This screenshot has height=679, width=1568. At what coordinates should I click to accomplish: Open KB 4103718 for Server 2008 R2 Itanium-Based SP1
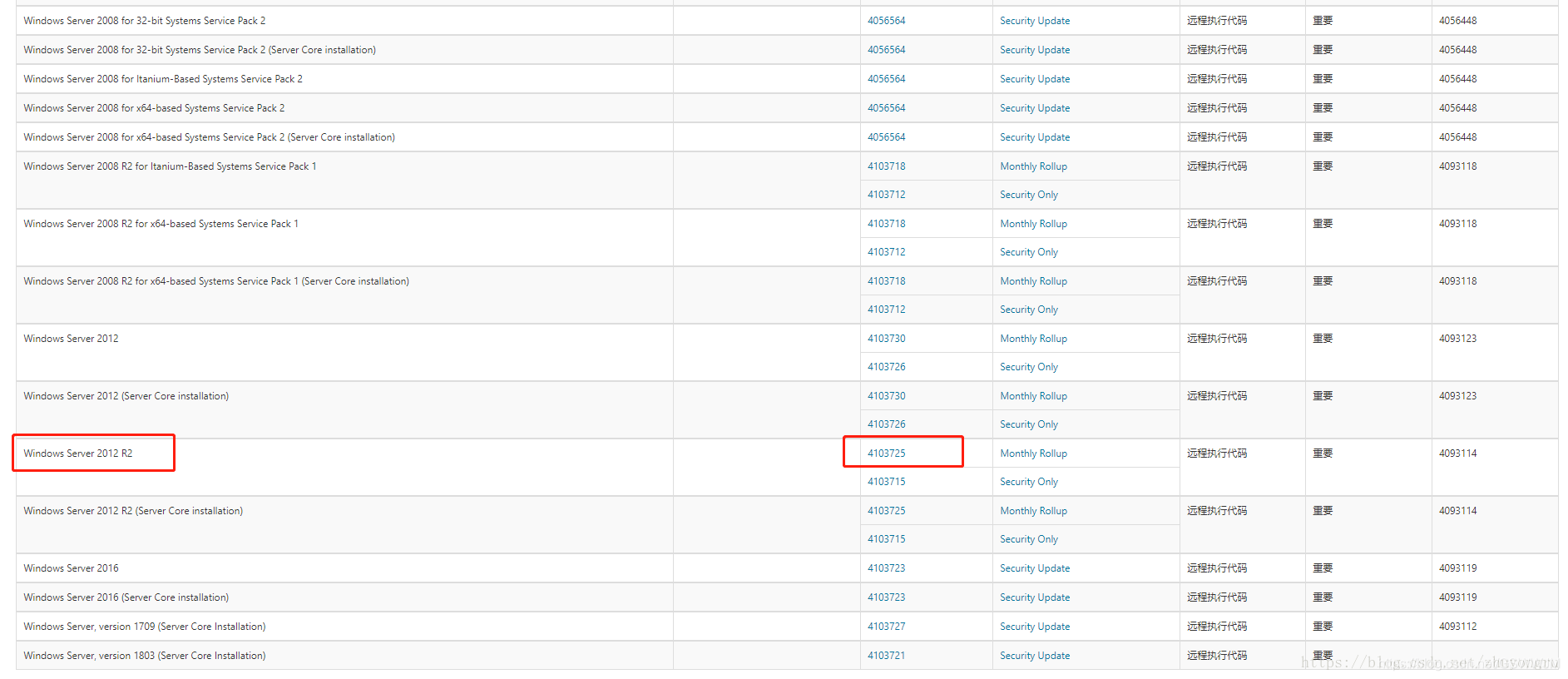886,166
